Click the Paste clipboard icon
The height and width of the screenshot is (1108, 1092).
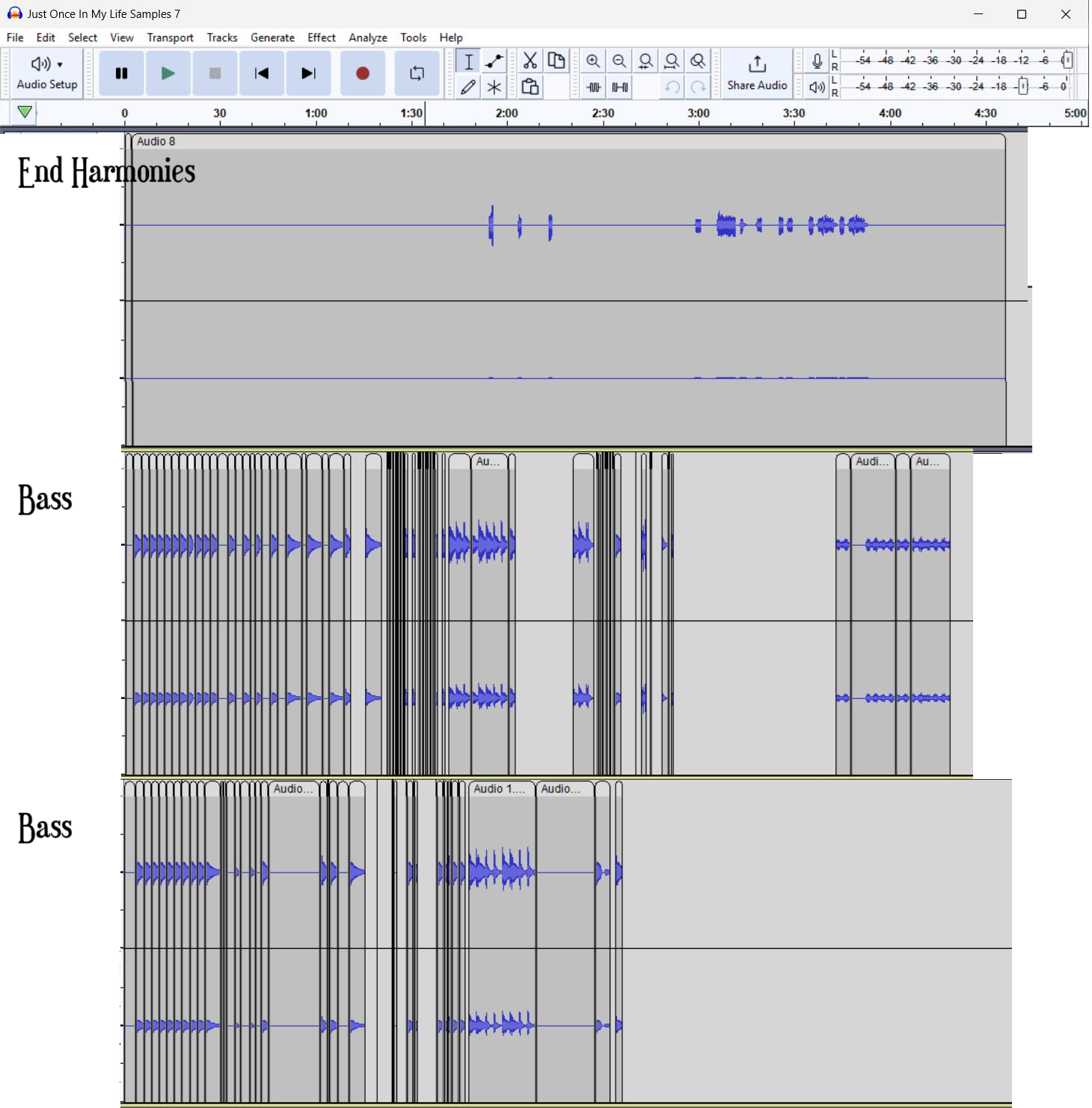click(530, 87)
